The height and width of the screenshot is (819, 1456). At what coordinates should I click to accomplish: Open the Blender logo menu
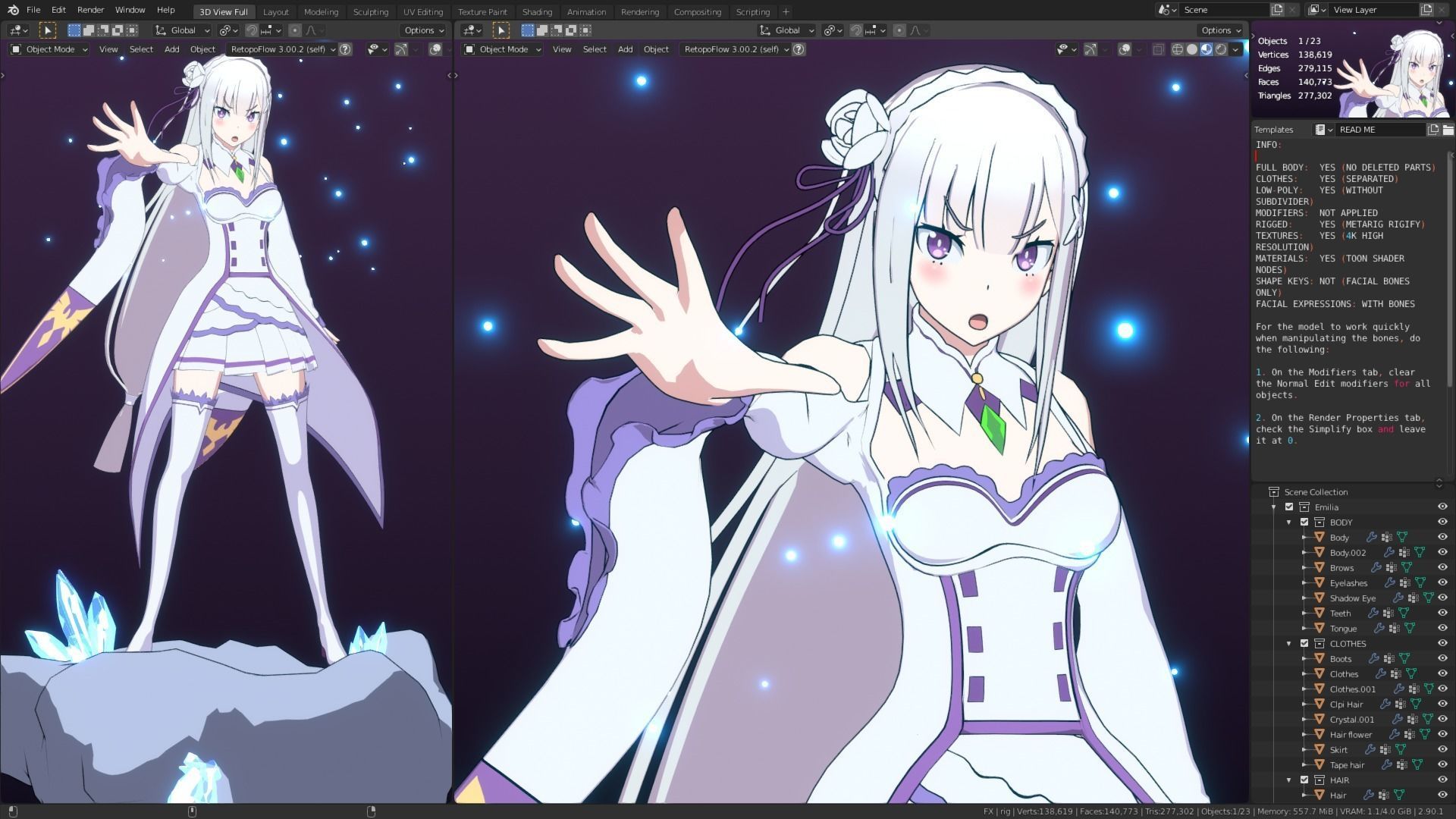(13, 10)
